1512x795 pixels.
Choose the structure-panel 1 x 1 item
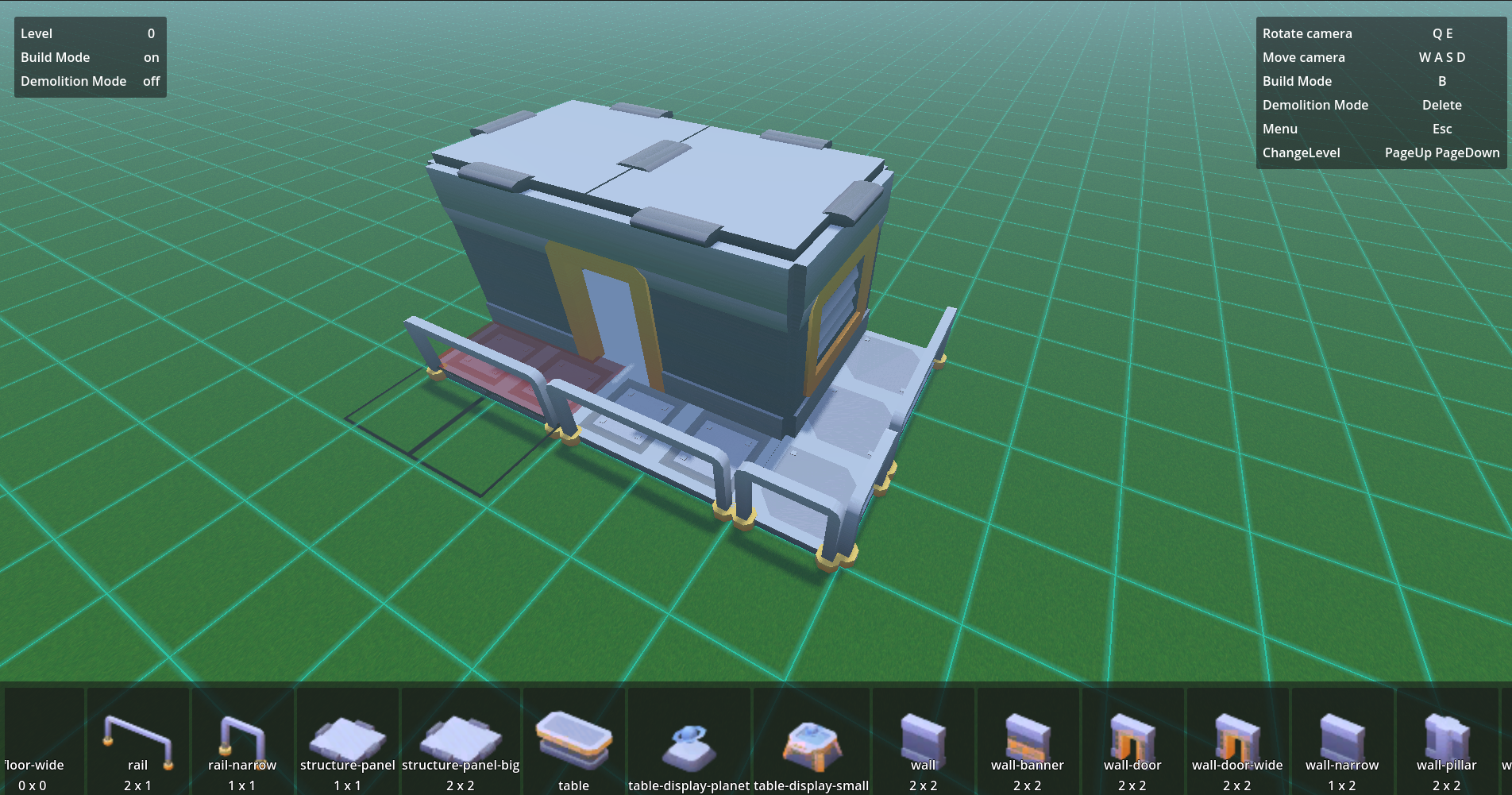pyautogui.click(x=347, y=741)
